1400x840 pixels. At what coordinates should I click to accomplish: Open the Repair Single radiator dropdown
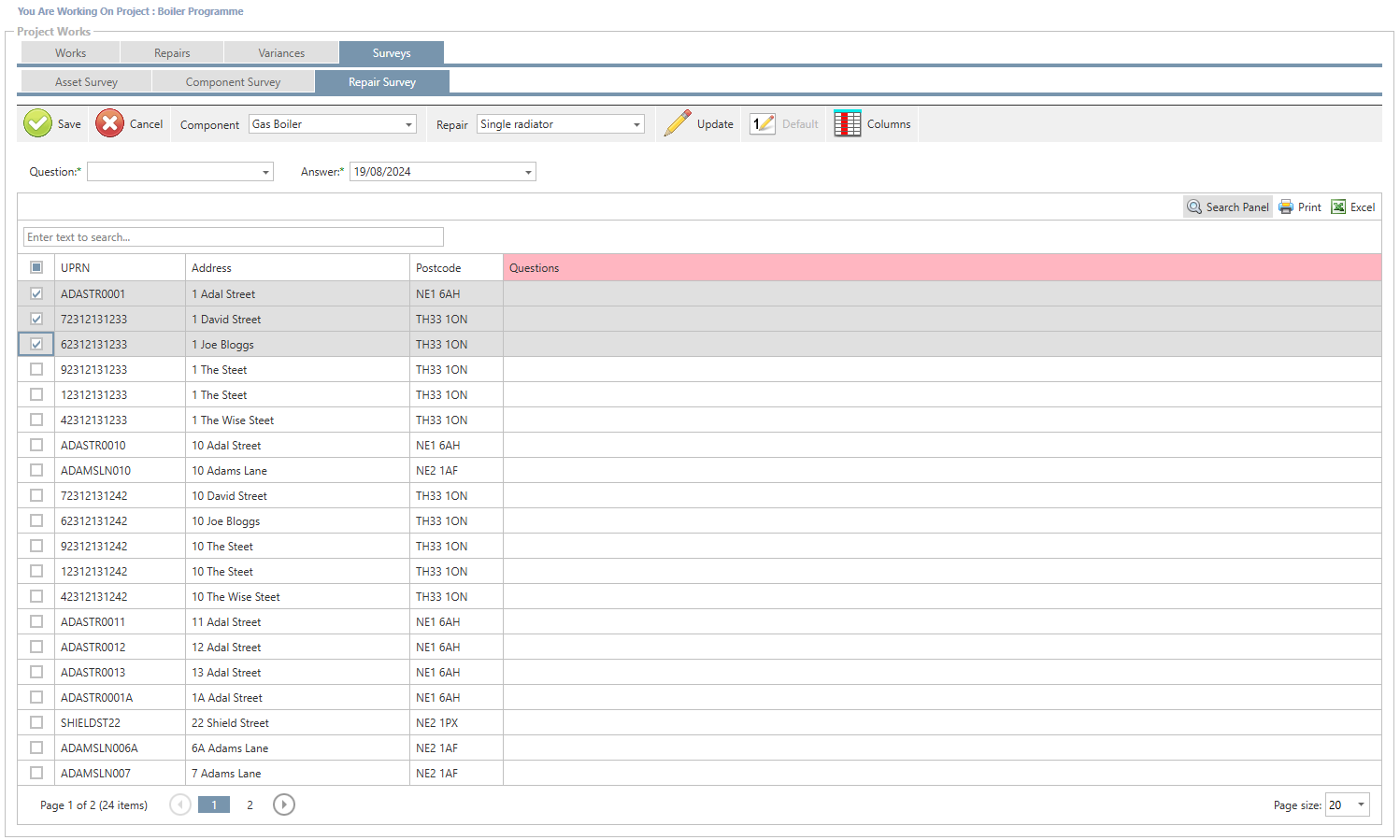[x=636, y=124]
